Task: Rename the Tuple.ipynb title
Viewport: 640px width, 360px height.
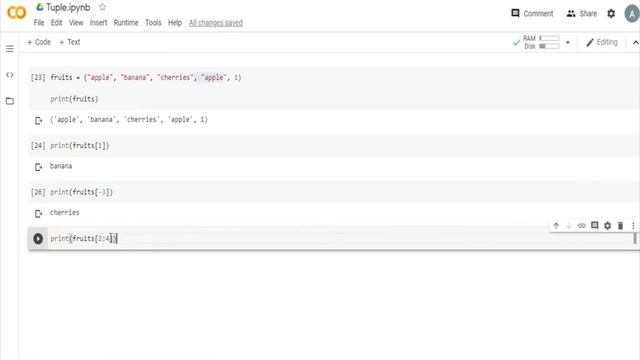Action: click(68, 7)
